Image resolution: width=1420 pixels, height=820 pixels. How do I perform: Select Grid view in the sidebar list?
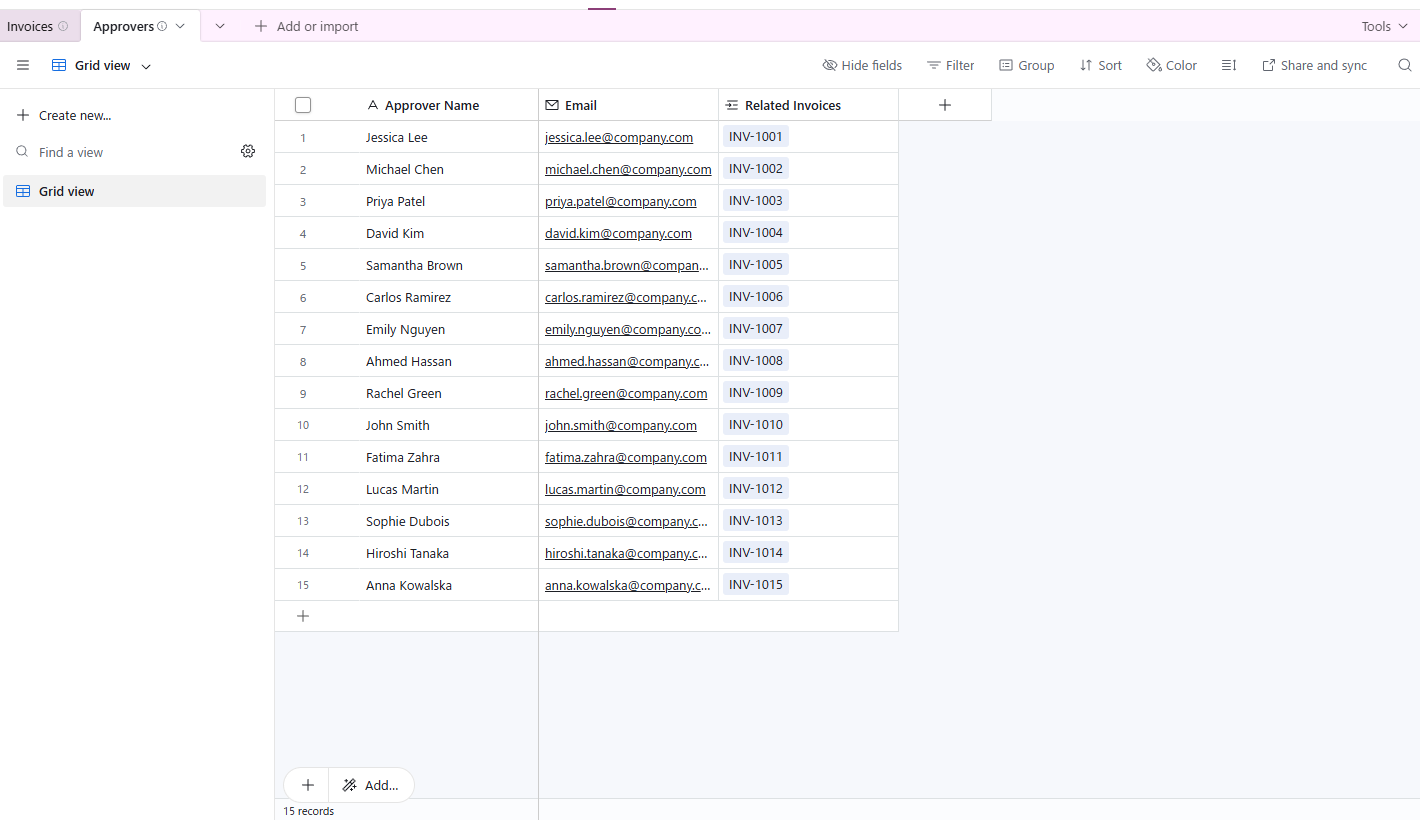(x=135, y=191)
